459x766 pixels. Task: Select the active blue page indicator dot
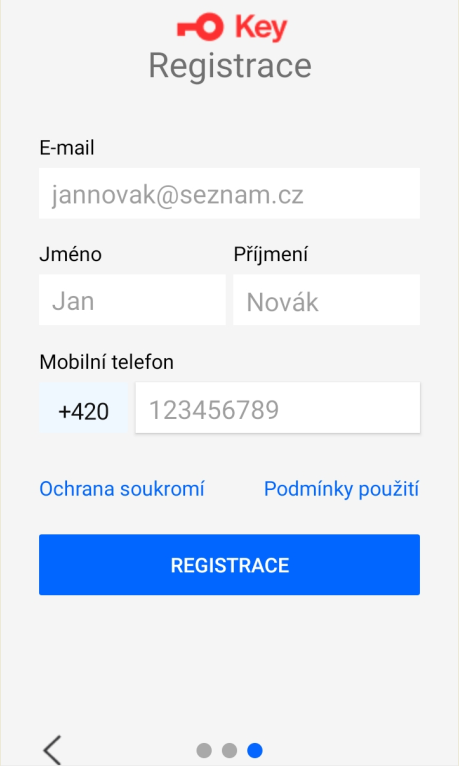point(255,750)
